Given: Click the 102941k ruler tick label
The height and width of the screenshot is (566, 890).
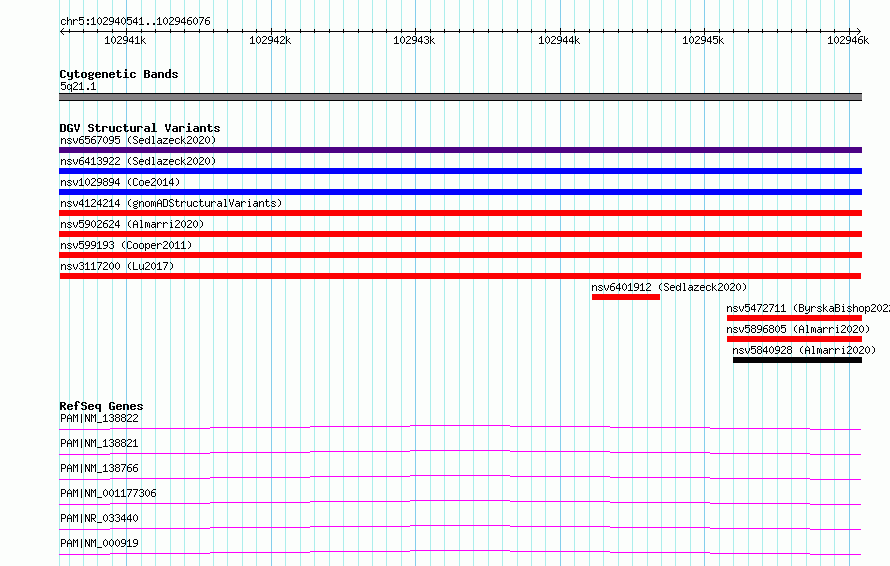Looking at the screenshot, I should tap(125, 40).
